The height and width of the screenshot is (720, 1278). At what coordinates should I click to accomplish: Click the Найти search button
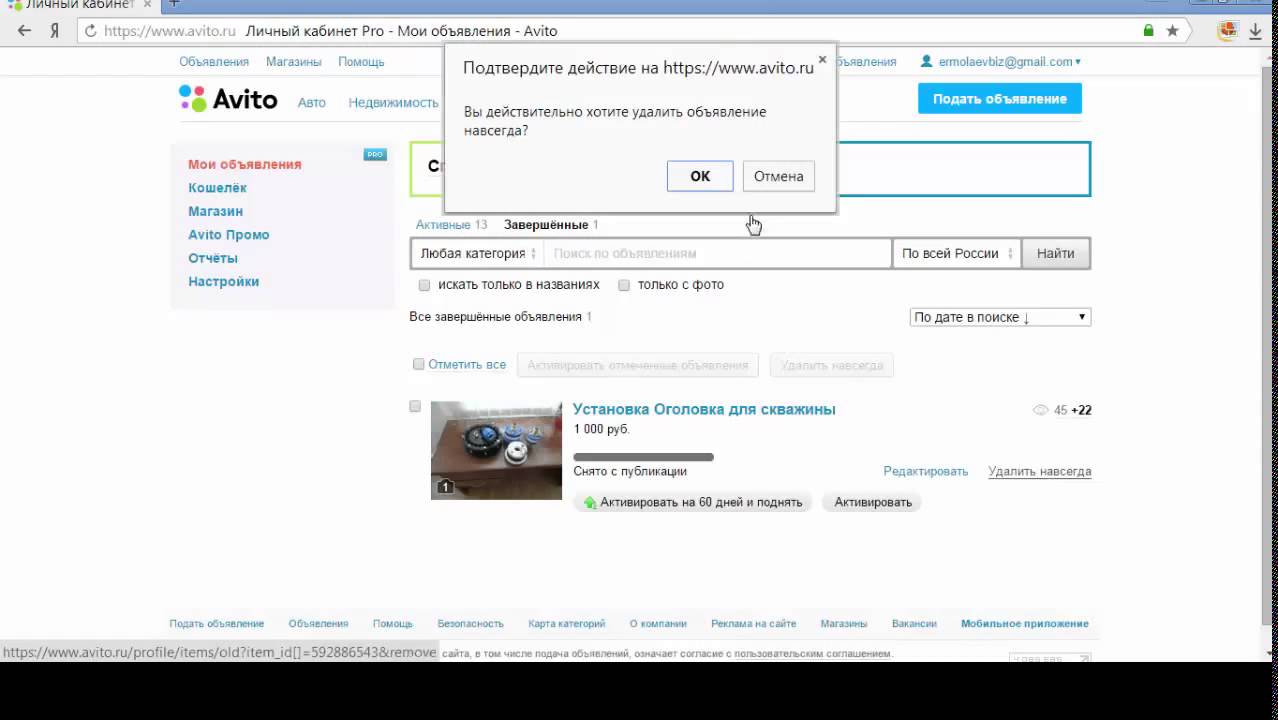point(1056,253)
